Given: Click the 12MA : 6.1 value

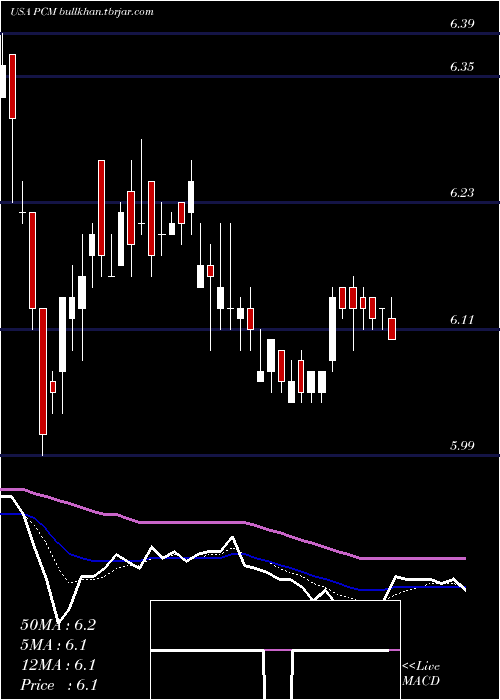Looking at the screenshot, I should [x=58, y=665].
